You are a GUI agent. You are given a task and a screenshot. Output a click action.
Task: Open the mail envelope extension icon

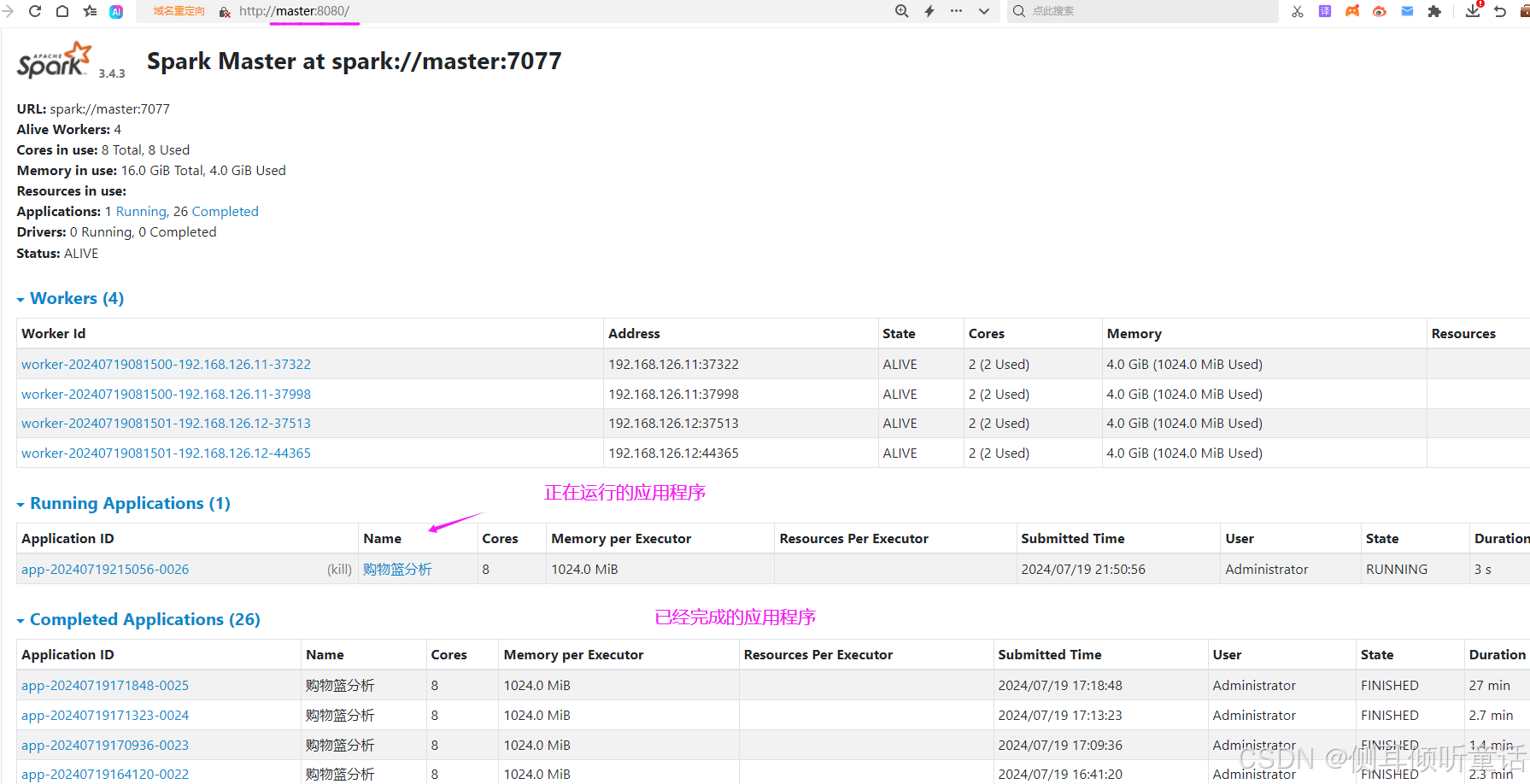click(x=1407, y=11)
